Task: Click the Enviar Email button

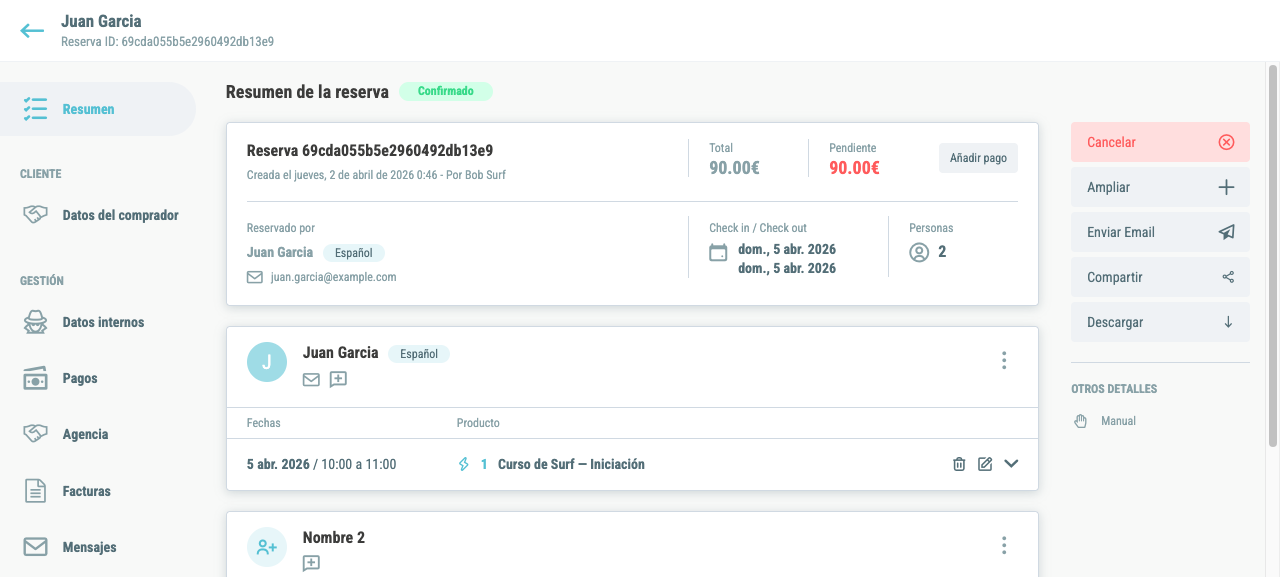Action: coord(1160,232)
